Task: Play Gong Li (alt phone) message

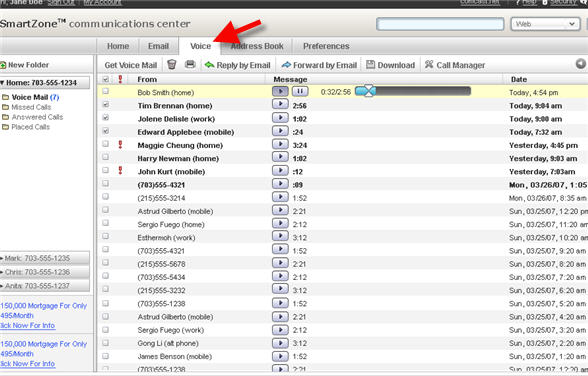Action: tap(280, 342)
